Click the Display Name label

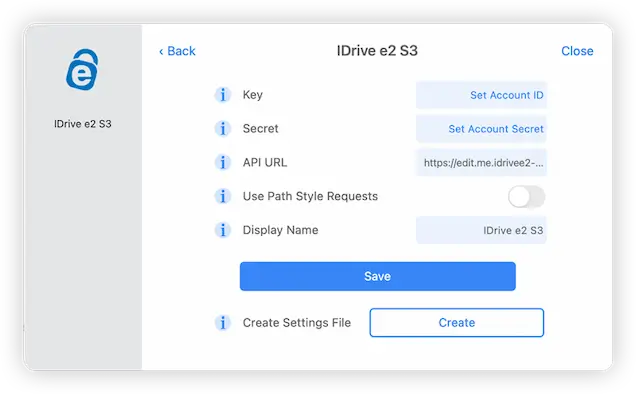(x=281, y=230)
